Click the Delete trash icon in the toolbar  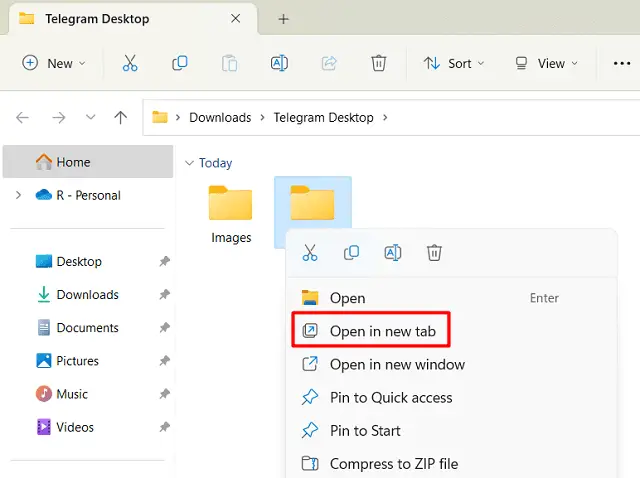pos(378,63)
